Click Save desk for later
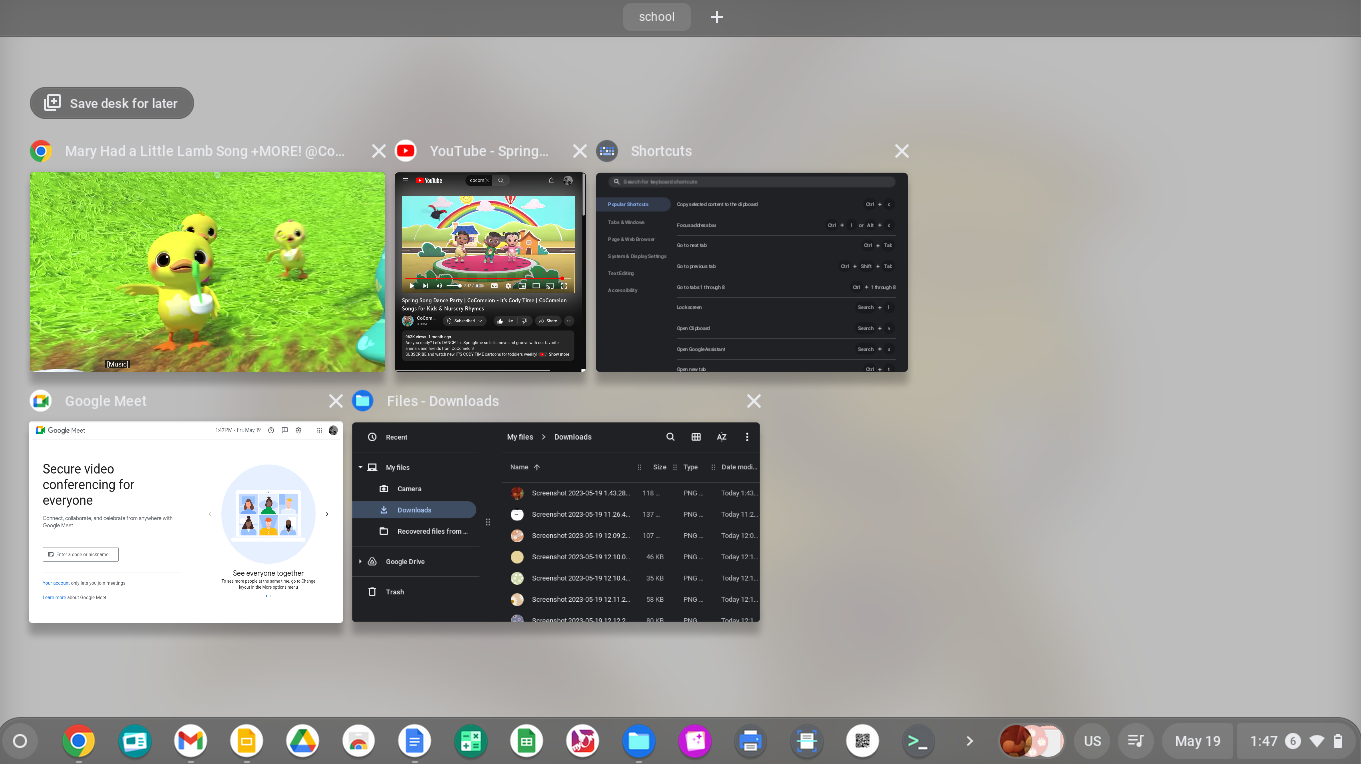The image size is (1361, 764). (x=112, y=103)
